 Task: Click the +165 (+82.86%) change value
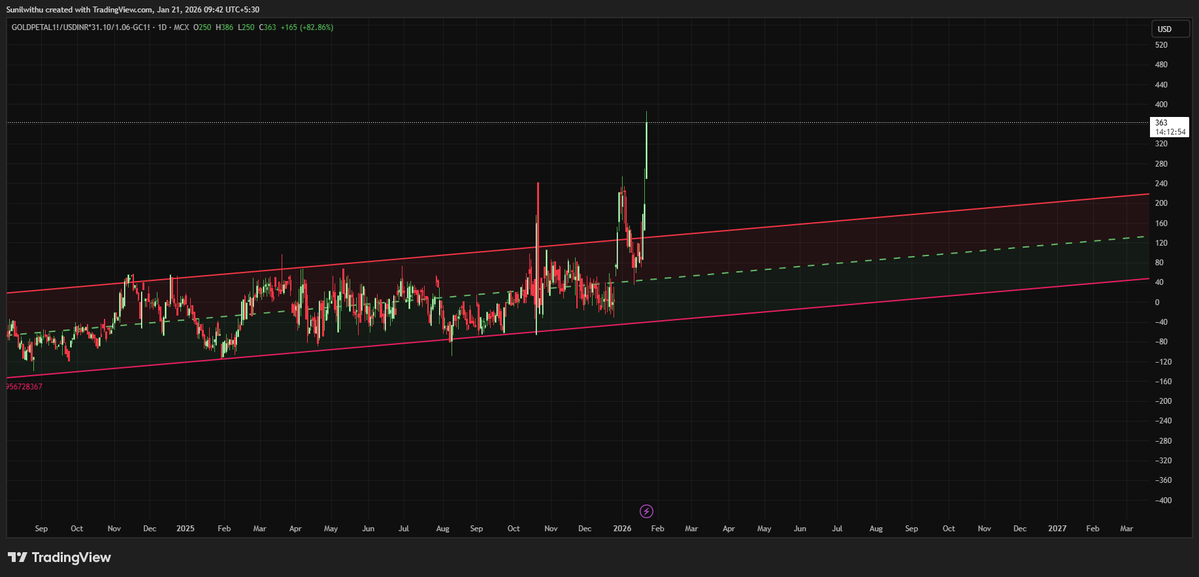pyautogui.click(x=307, y=28)
